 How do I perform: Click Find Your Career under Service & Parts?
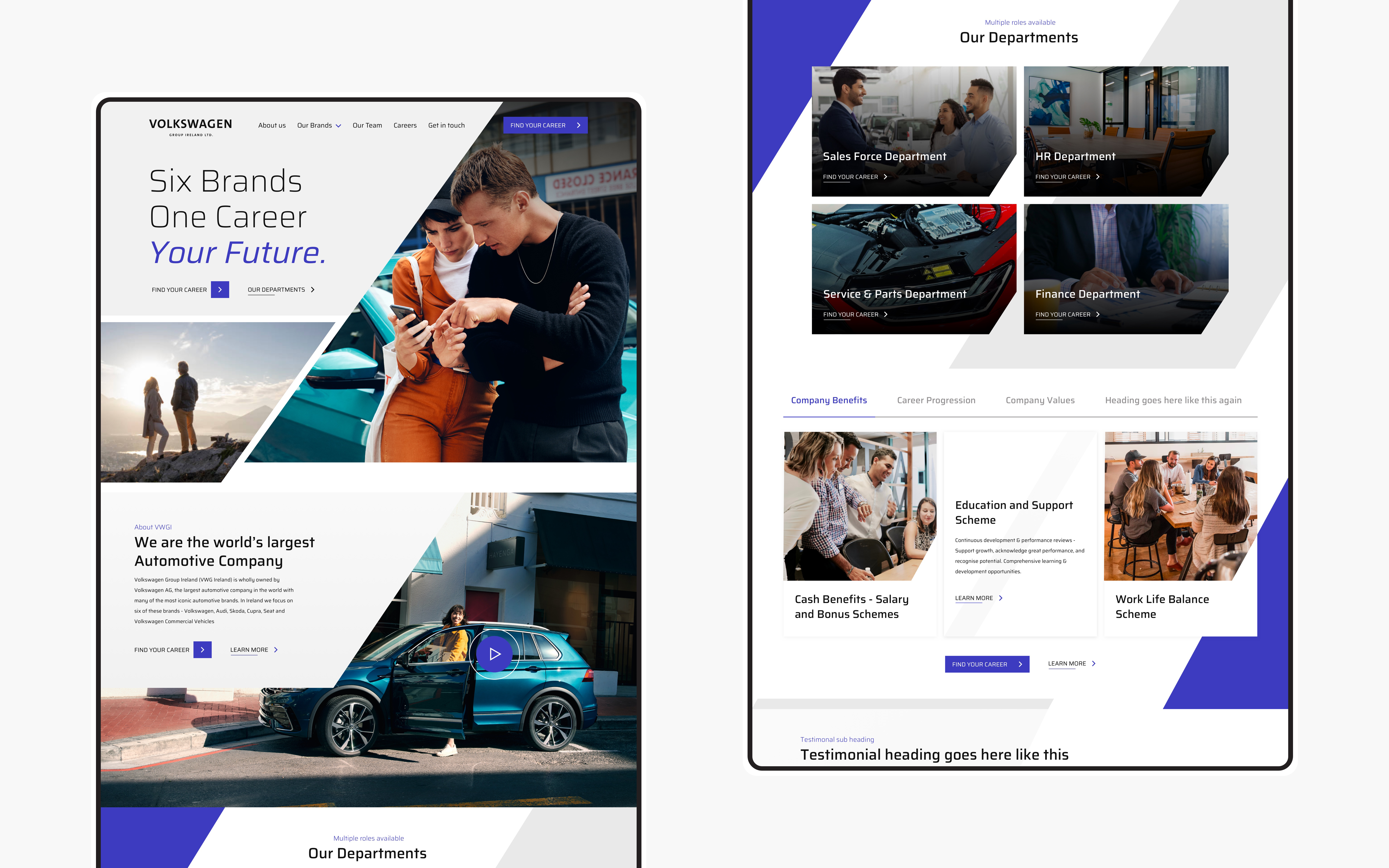coord(850,315)
